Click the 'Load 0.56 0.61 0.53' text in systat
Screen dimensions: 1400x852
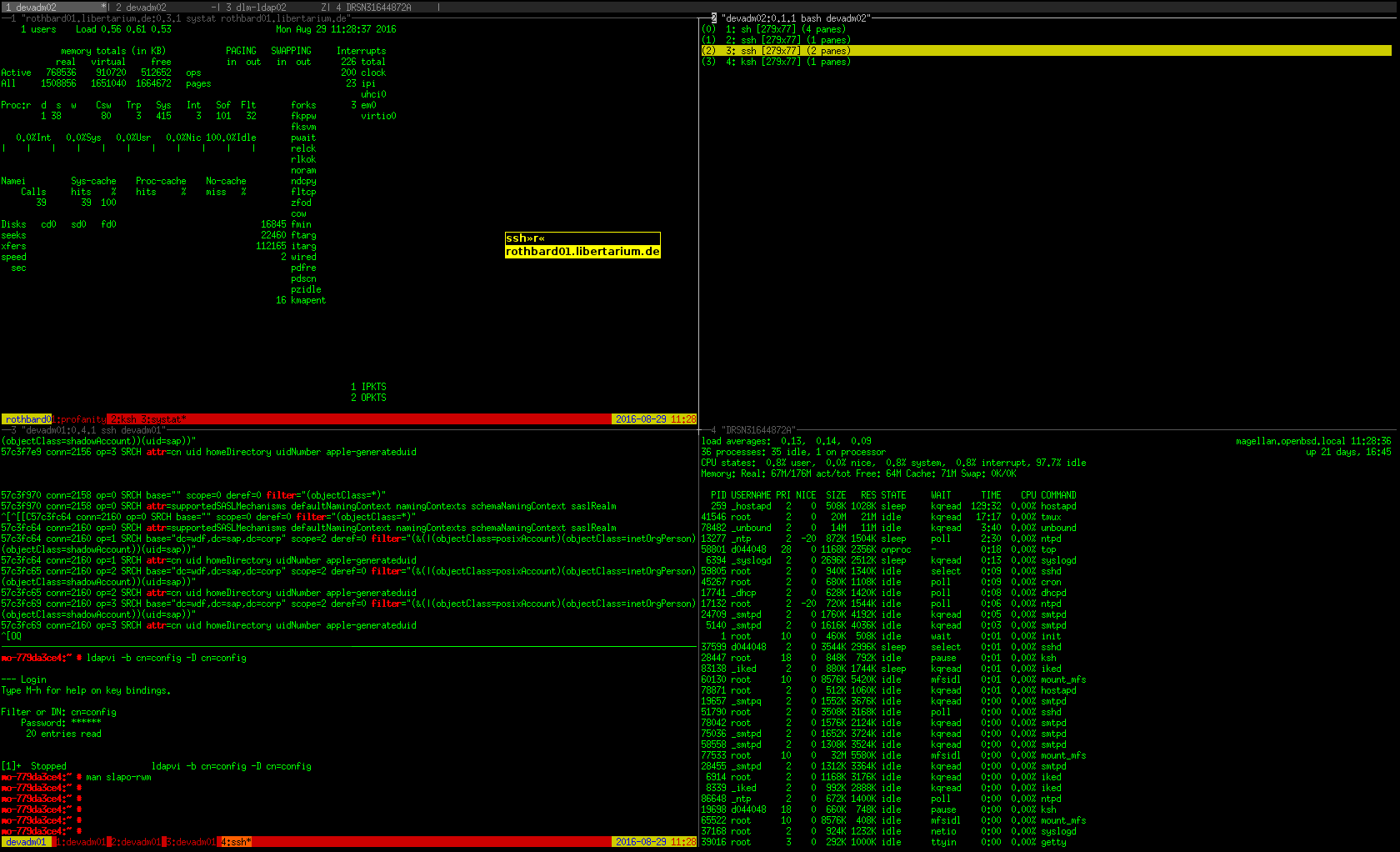pyautogui.click(x=123, y=29)
